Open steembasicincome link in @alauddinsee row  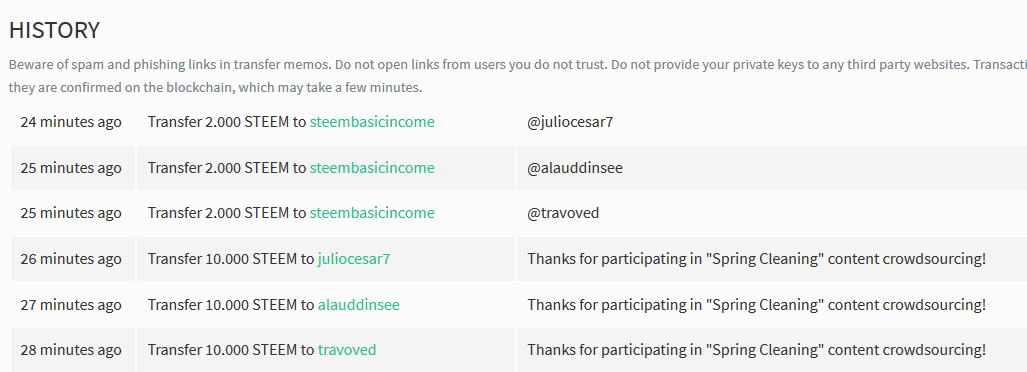(x=372, y=168)
